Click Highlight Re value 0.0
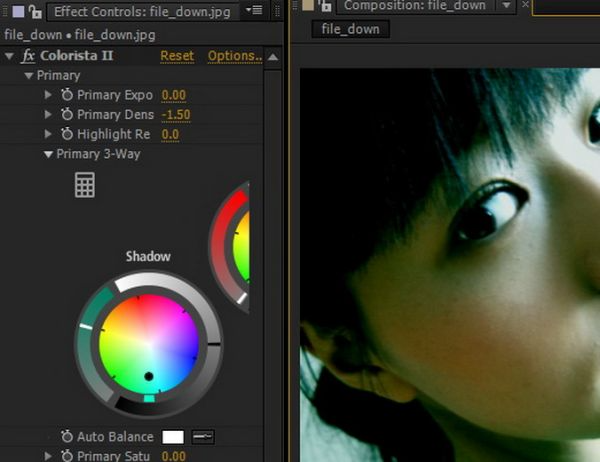The width and height of the screenshot is (600, 462). pos(170,134)
